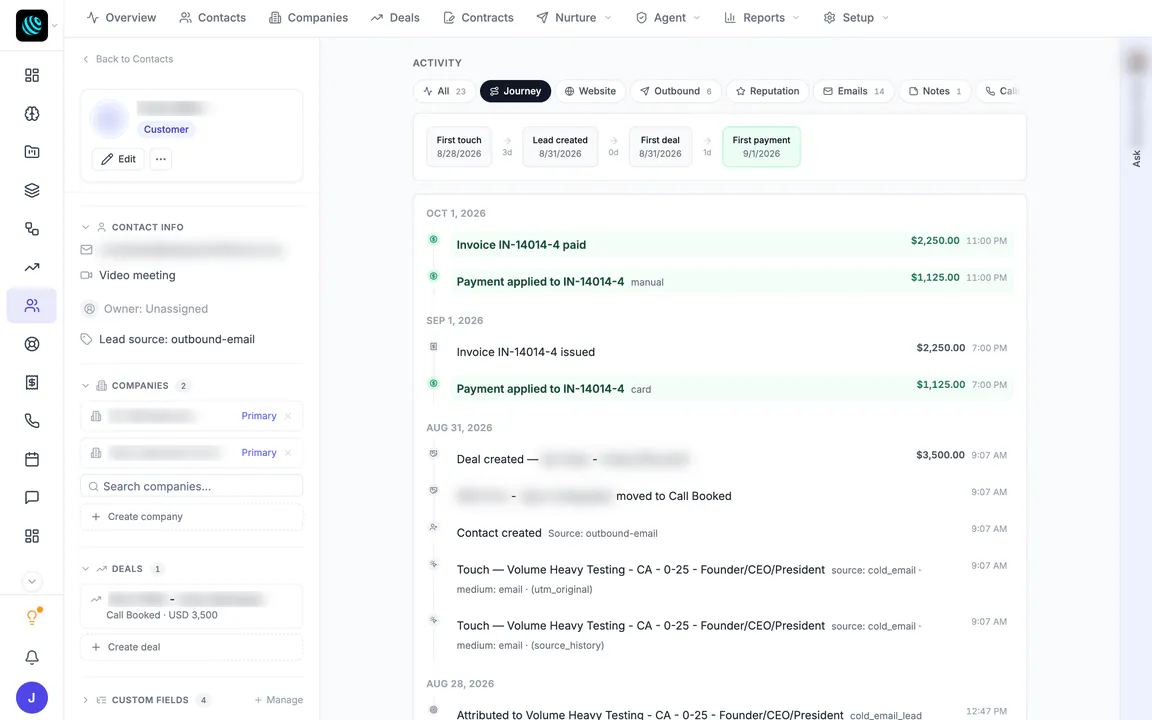Viewport: 1152px width, 720px height.
Task: Click Manage custom fields link
Action: click(278, 700)
